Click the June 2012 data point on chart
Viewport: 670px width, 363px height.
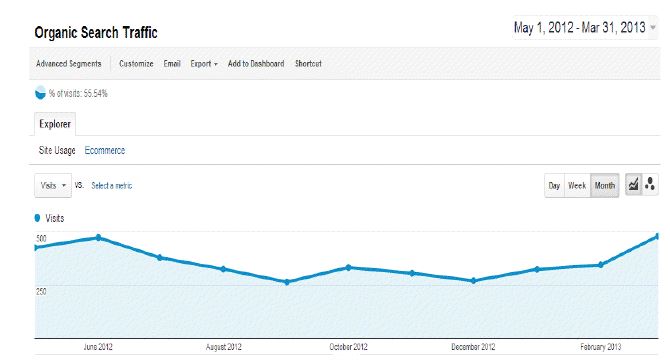[98, 237]
